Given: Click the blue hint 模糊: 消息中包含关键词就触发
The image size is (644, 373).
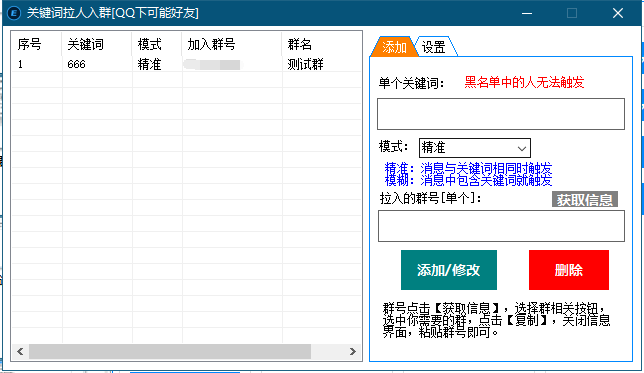Looking at the screenshot, I should [x=468, y=180].
